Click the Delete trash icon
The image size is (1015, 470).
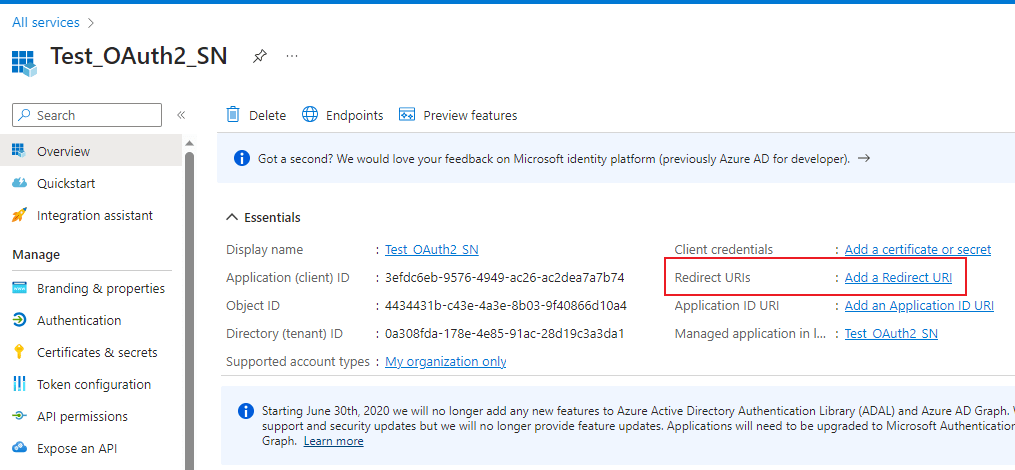(233, 115)
